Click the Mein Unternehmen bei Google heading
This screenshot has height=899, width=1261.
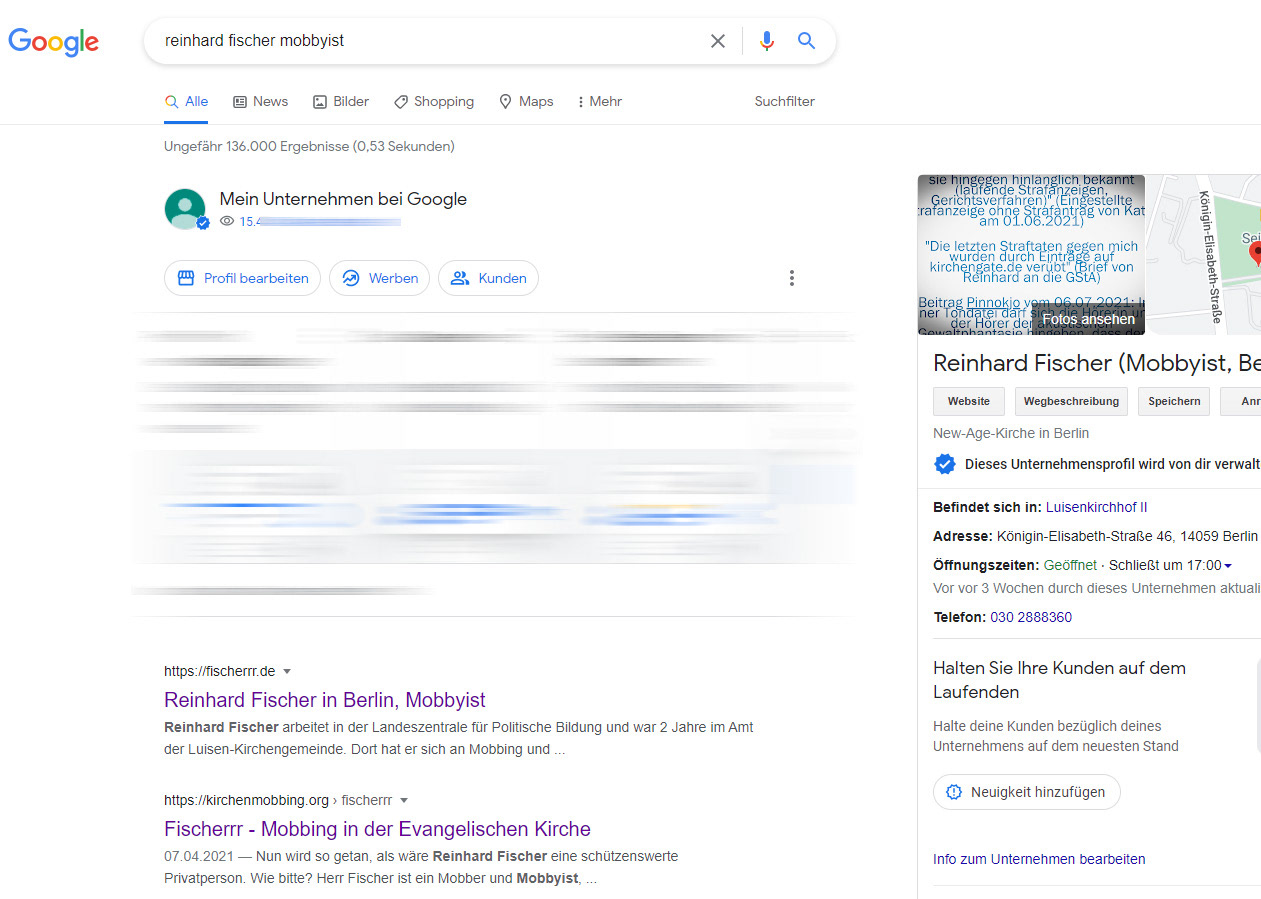(x=343, y=199)
